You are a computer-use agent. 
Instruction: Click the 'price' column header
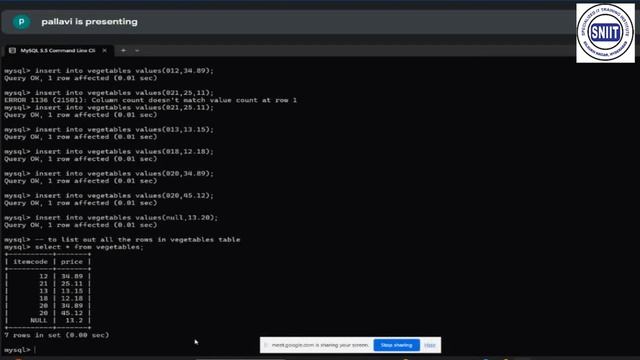72,262
